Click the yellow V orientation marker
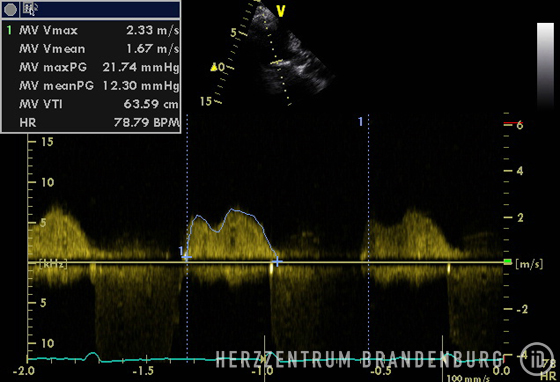The width and height of the screenshot is (560, 382). click(x=281, y=11)
